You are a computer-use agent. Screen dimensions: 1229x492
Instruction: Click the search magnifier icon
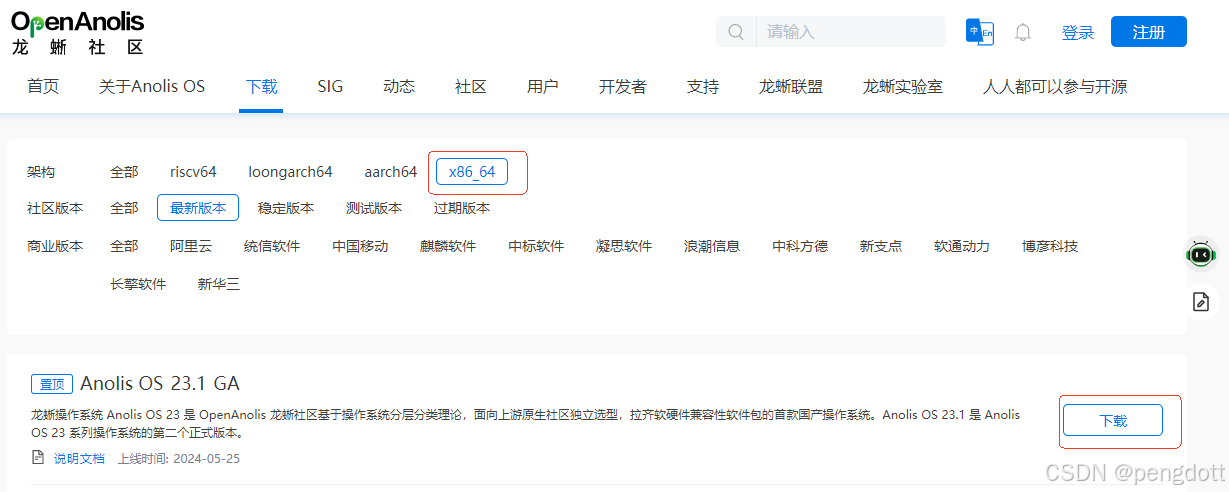(736, 32)
